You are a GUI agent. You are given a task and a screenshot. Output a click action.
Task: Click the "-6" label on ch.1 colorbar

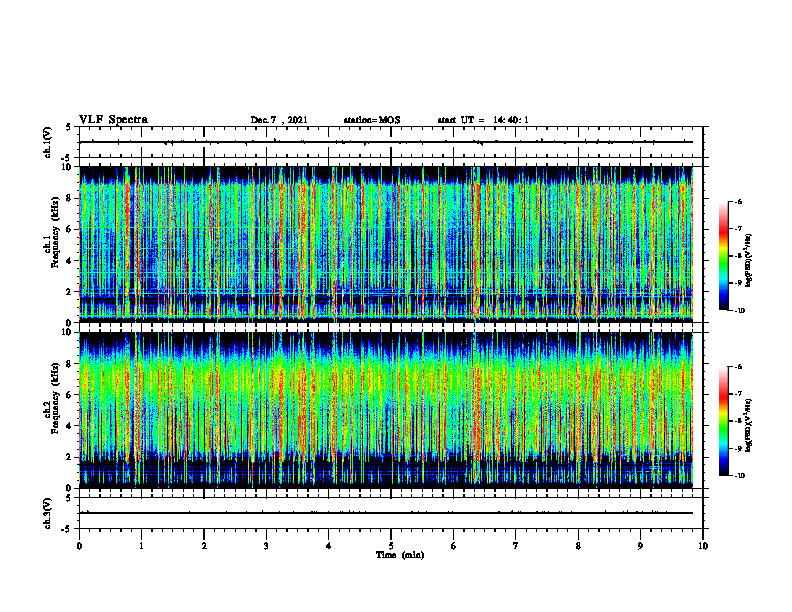pos(739,202)
